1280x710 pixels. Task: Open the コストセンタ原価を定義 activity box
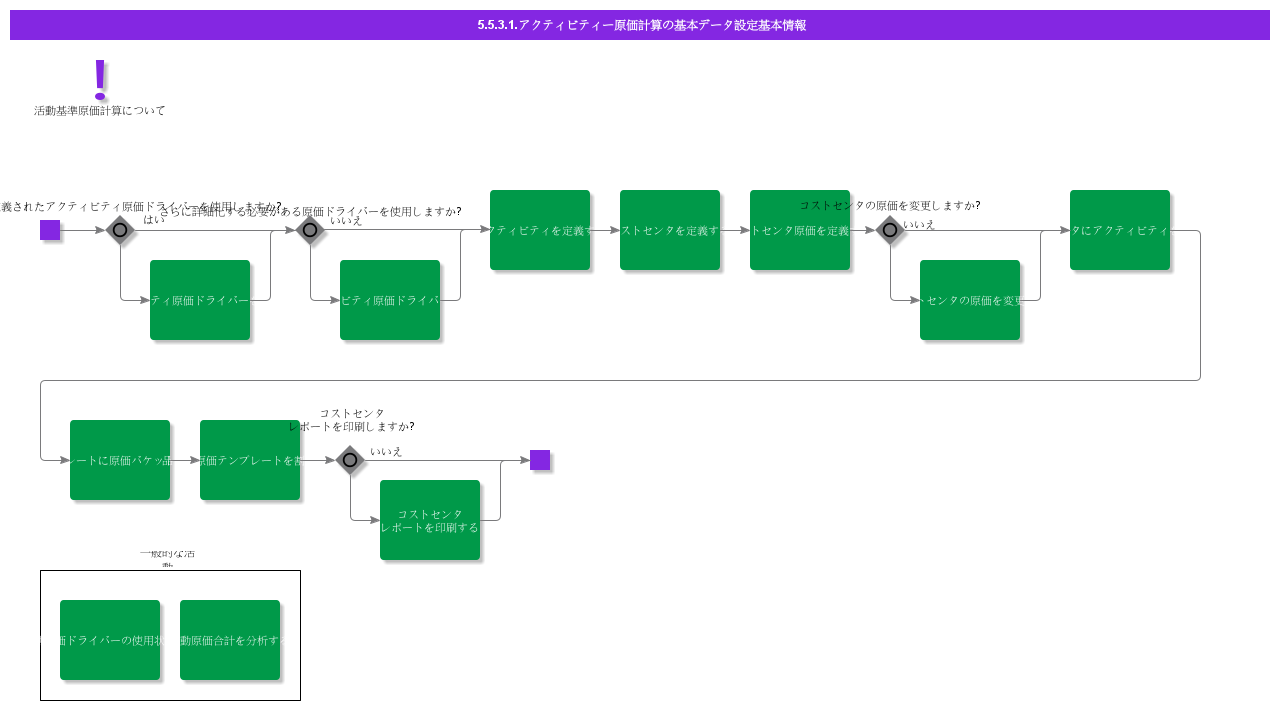tap(800, 230)
